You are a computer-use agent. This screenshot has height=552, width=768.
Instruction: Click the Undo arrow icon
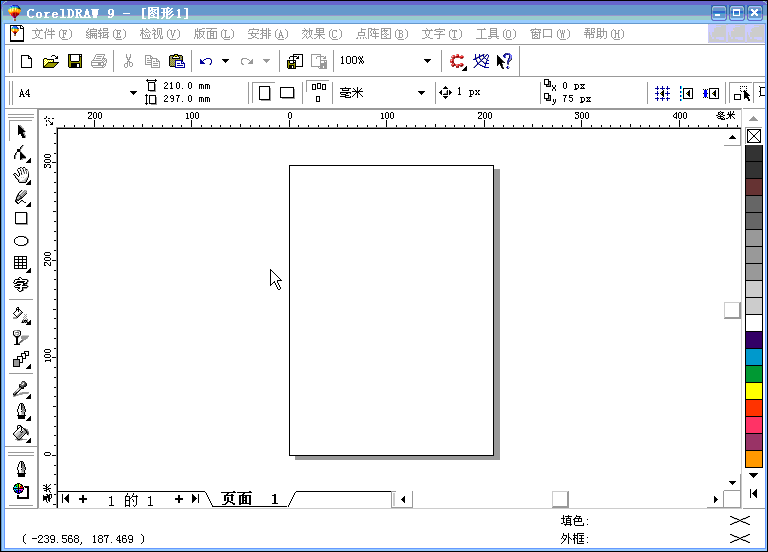click(206, 61)
